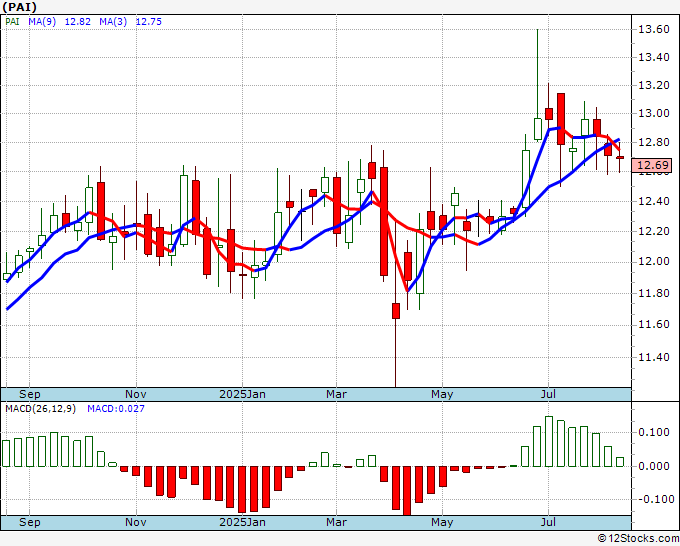Viewport: 680px width, 546px height.
Task: Click the 13.20 price axis label
Action: click(654, 85)
